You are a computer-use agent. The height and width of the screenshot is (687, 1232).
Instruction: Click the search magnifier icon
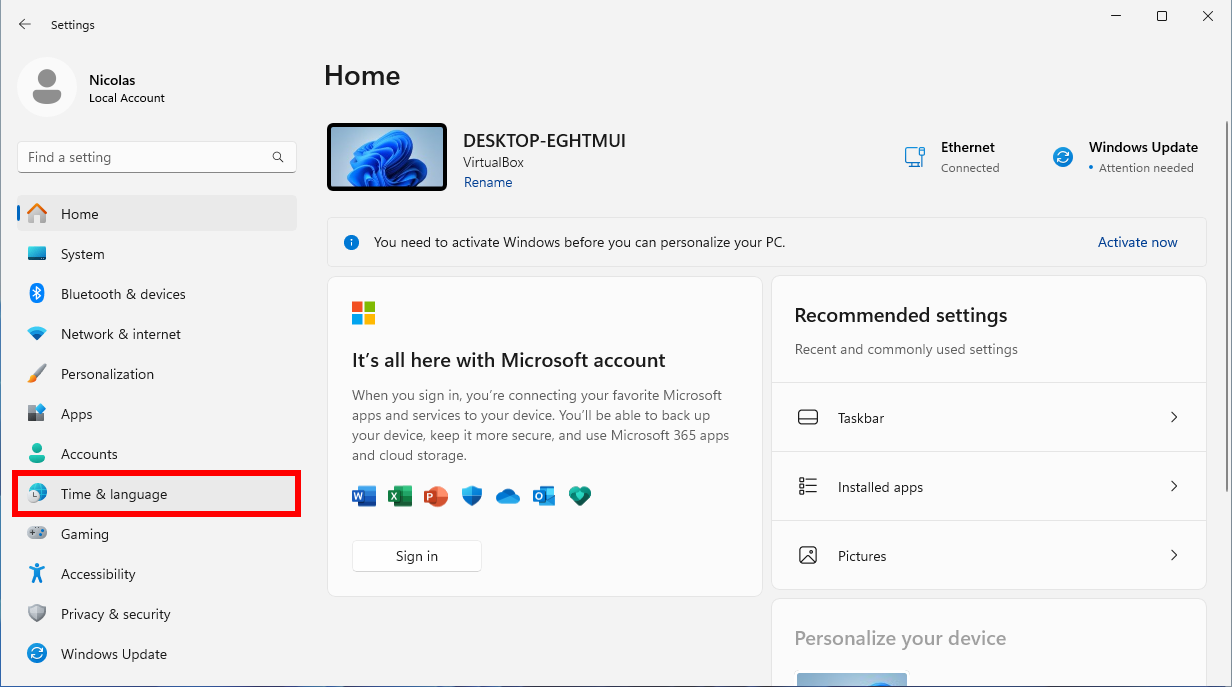[278, 157]
